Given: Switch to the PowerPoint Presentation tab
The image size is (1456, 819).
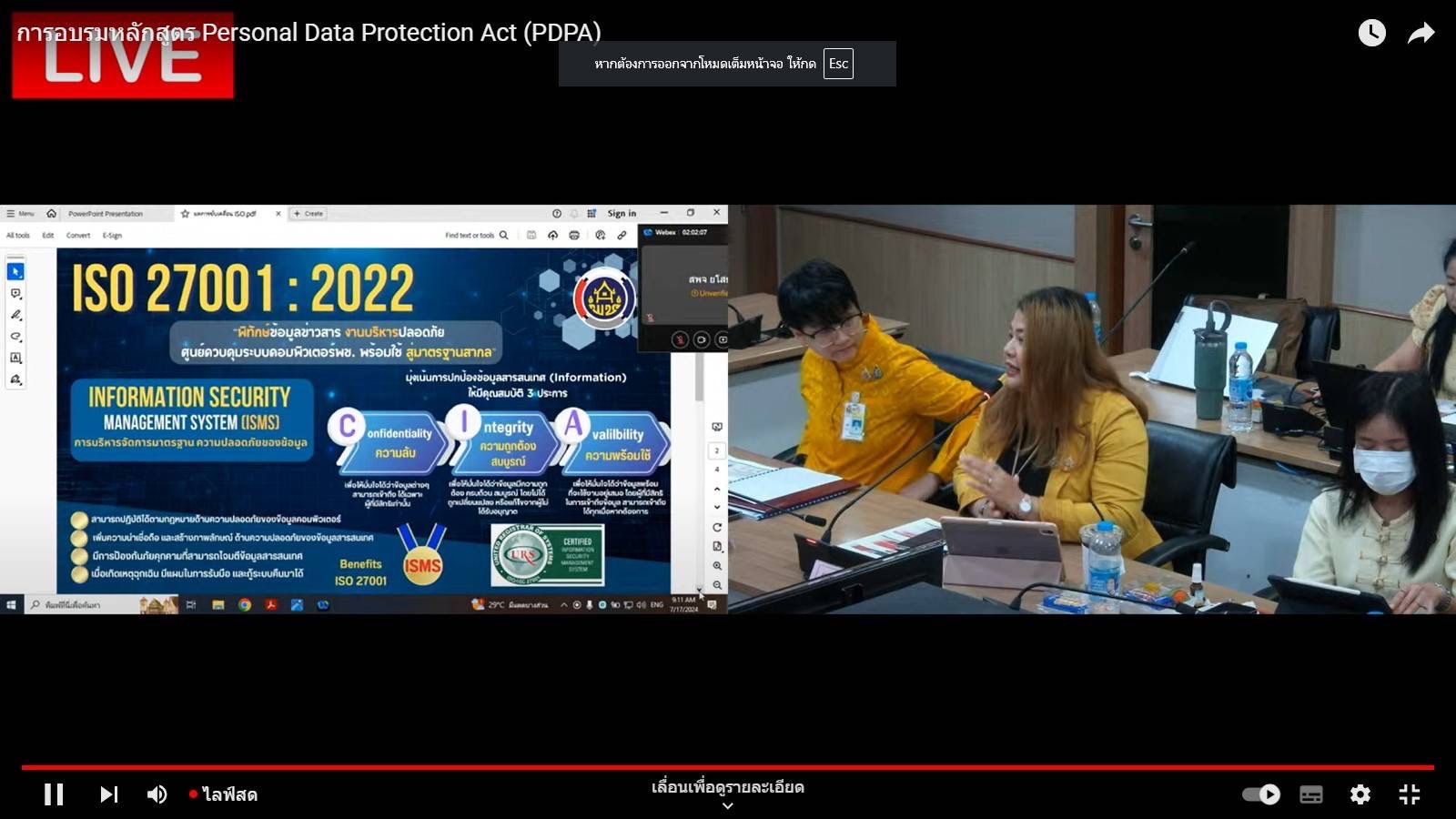Looking at the screenshot, I should coord(106,214).
